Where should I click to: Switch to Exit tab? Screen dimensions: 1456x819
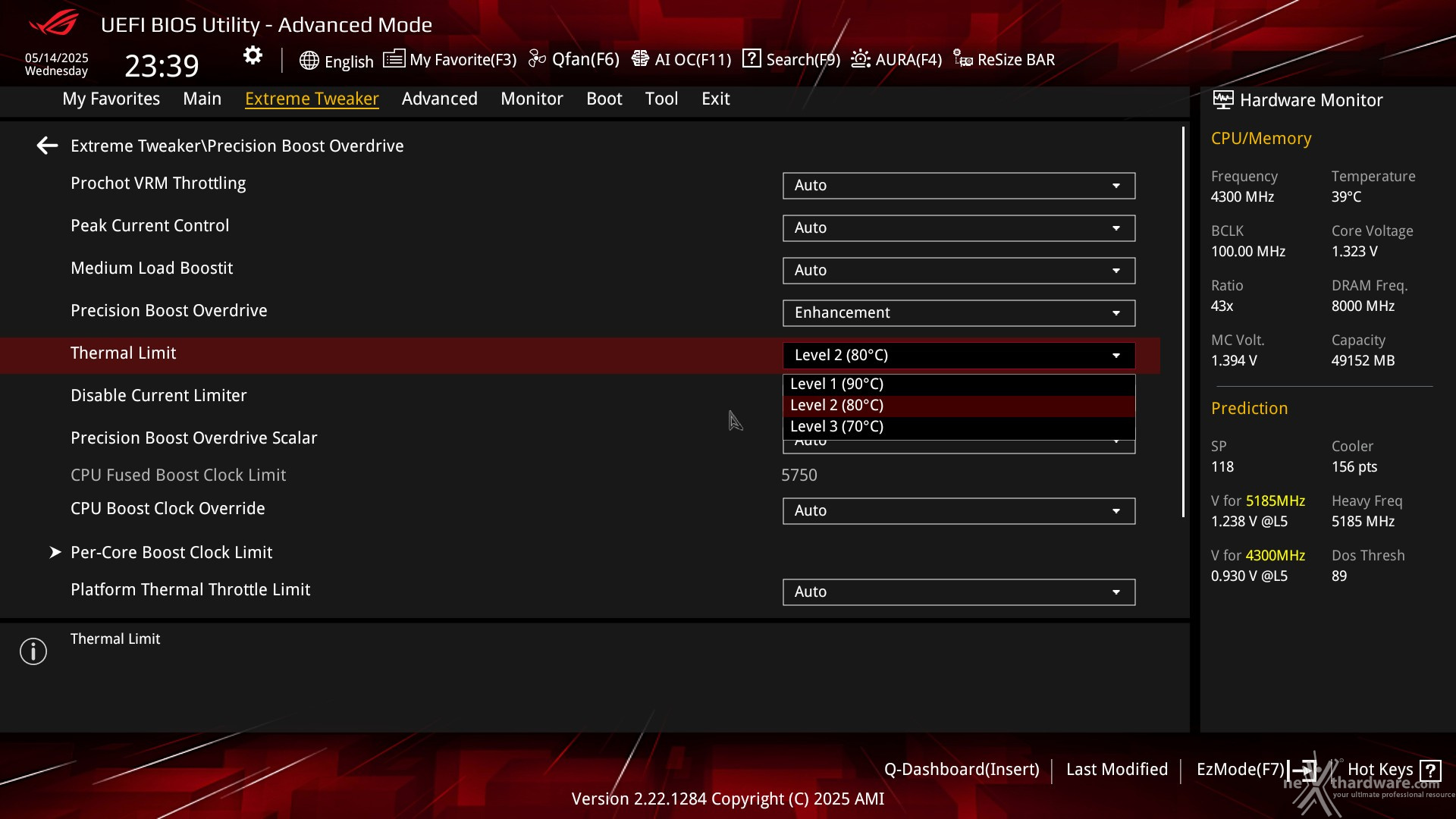tap(716, 99)
